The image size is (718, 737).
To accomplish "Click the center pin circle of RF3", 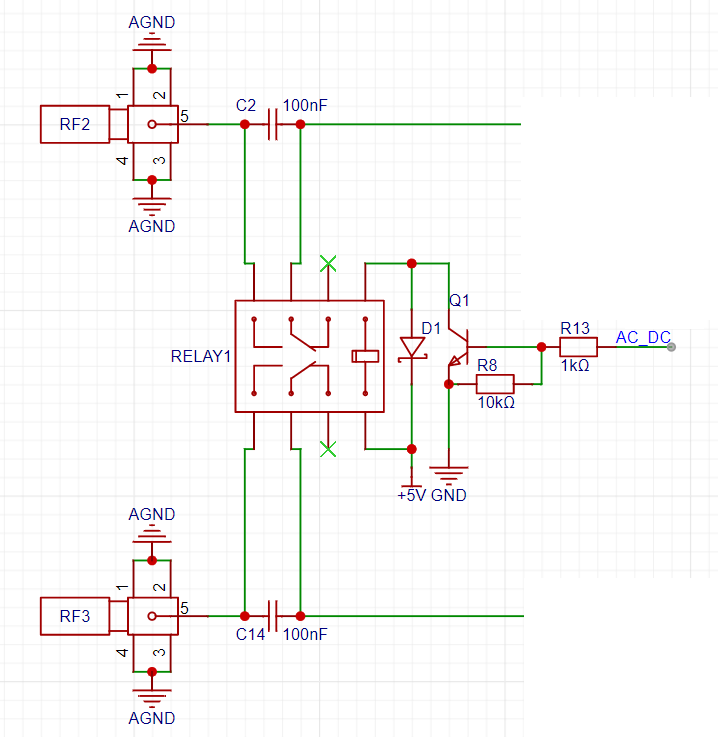I will pyautogui.click(x=152, y=616).
